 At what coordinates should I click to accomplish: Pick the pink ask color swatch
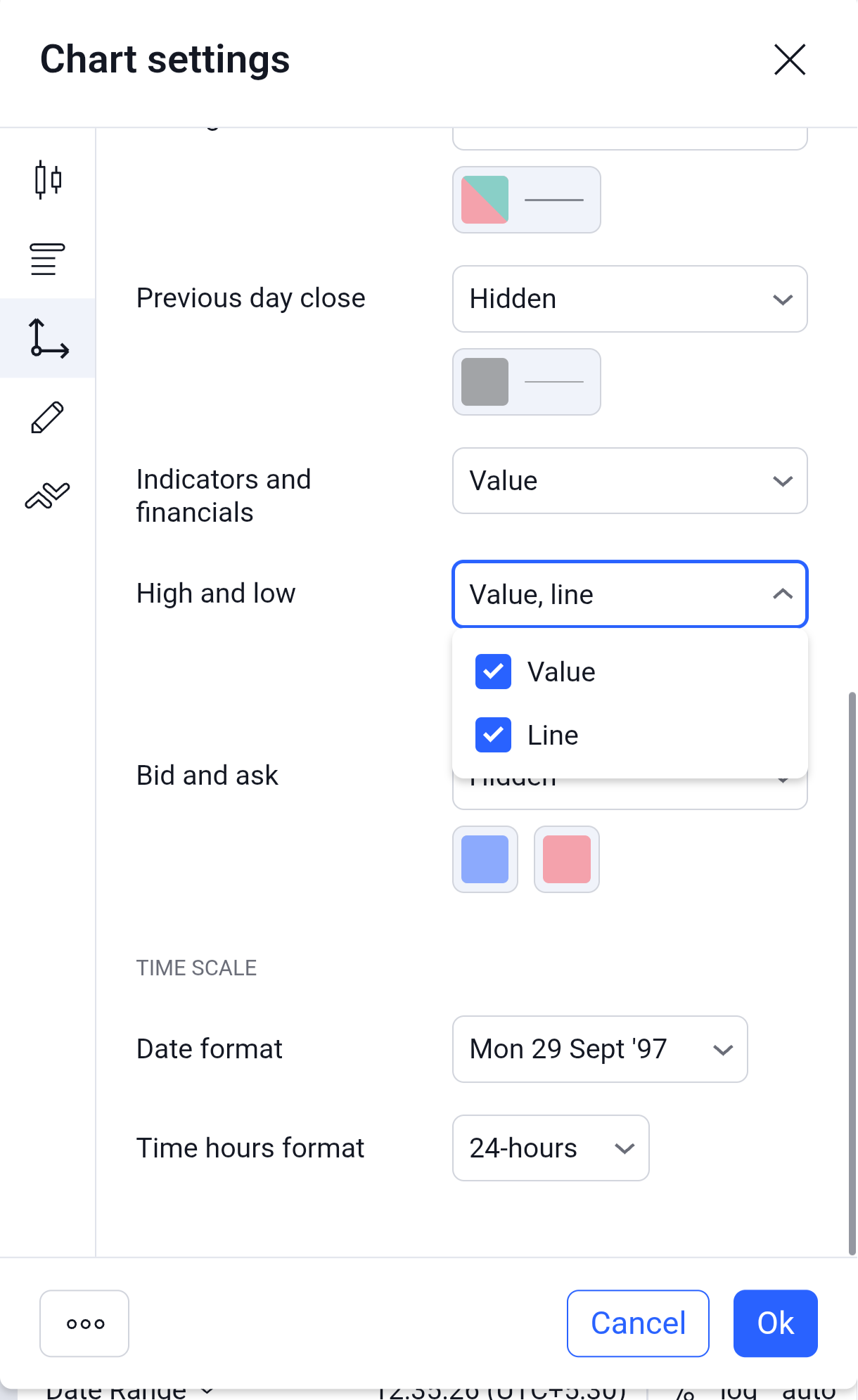click(567, 859)
